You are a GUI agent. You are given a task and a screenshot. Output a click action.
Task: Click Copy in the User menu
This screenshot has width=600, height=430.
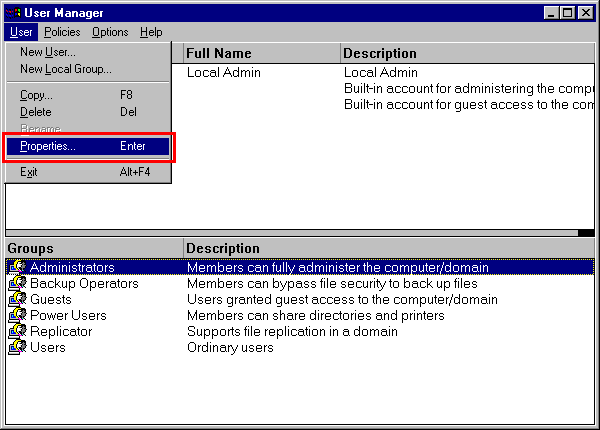pos(37,95)
